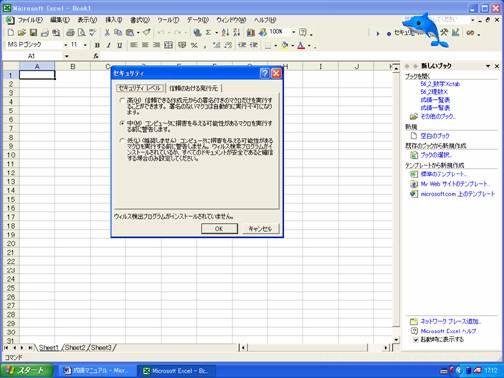The width and height of the screenshot is (504, 378).
Task: Click the Spelling check toolbar icon
Action: pos(92,32)
